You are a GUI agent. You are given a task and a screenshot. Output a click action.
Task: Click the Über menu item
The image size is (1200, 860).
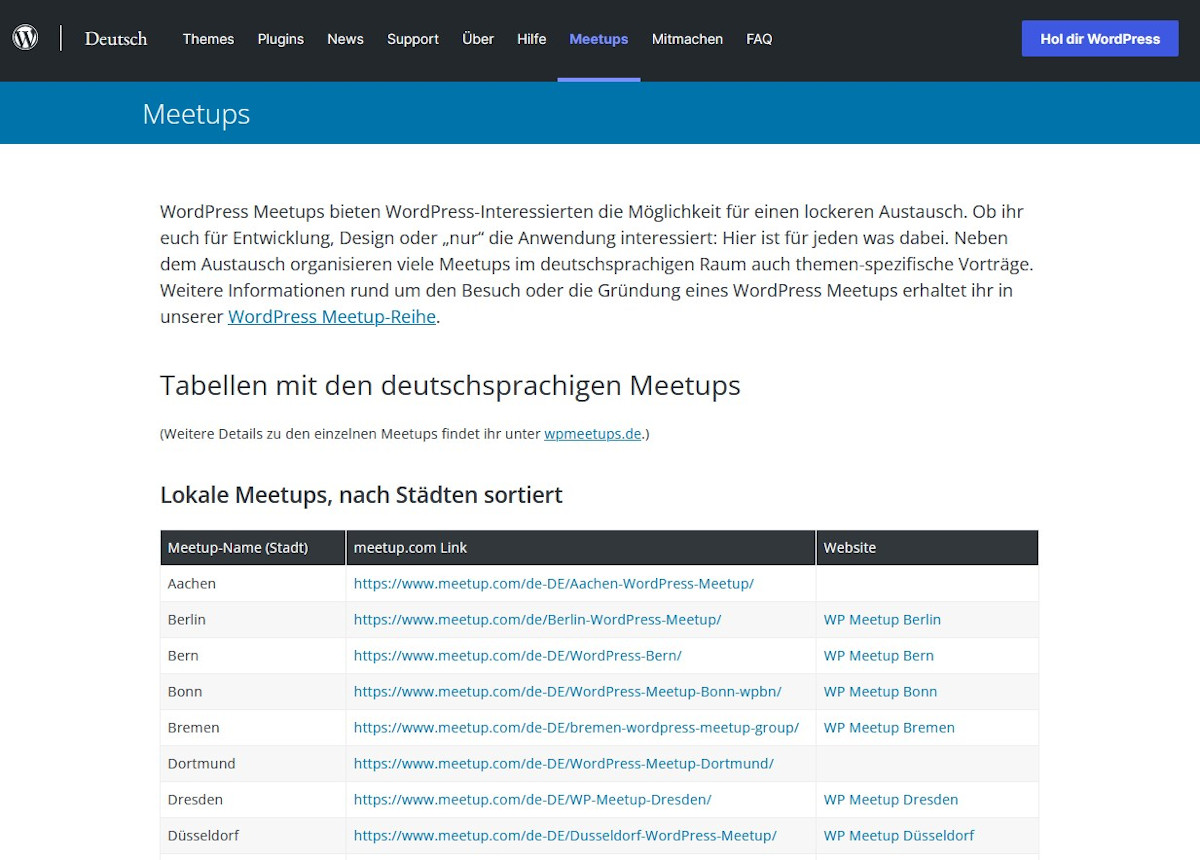pos(478,39)
